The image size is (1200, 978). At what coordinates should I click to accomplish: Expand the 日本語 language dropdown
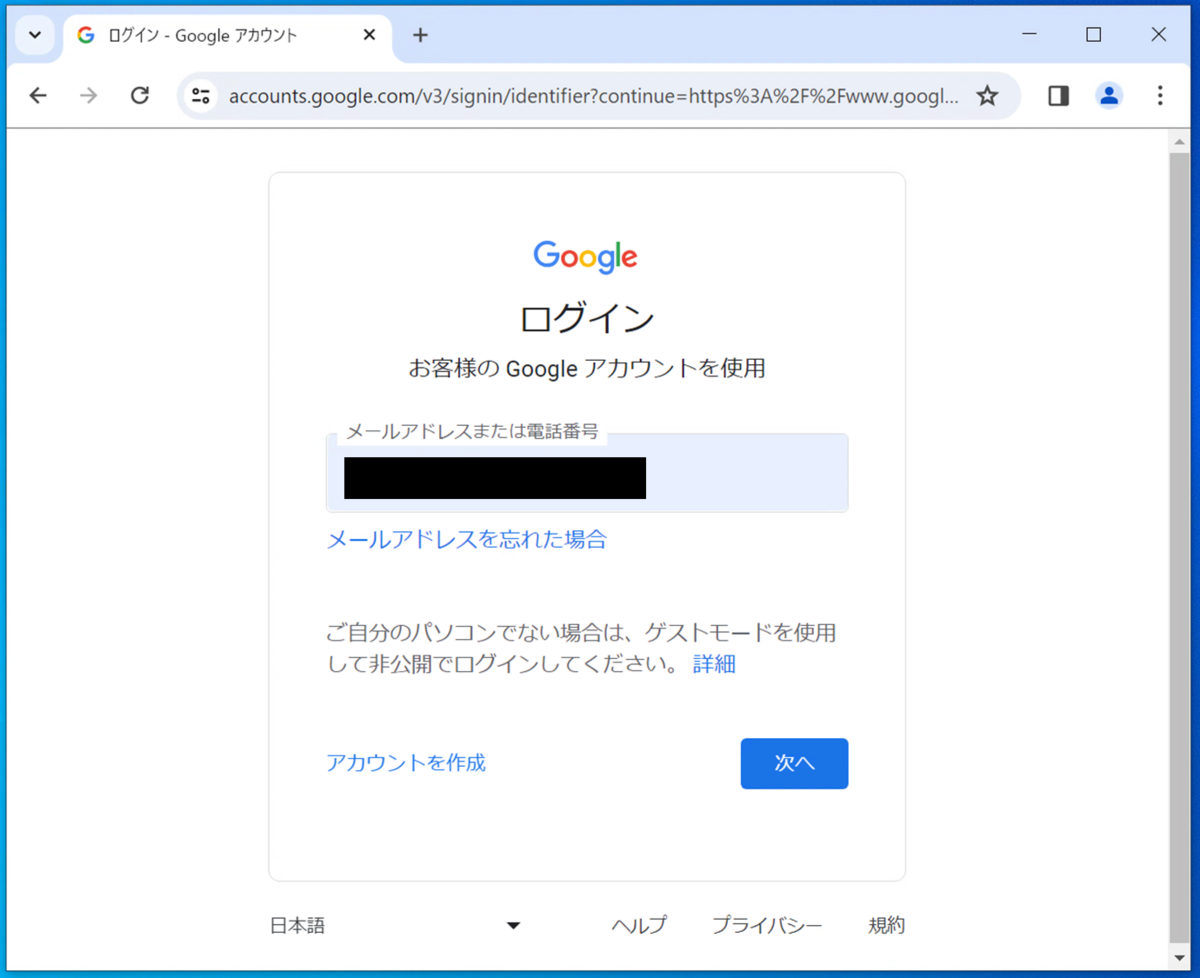pos(396,926)
